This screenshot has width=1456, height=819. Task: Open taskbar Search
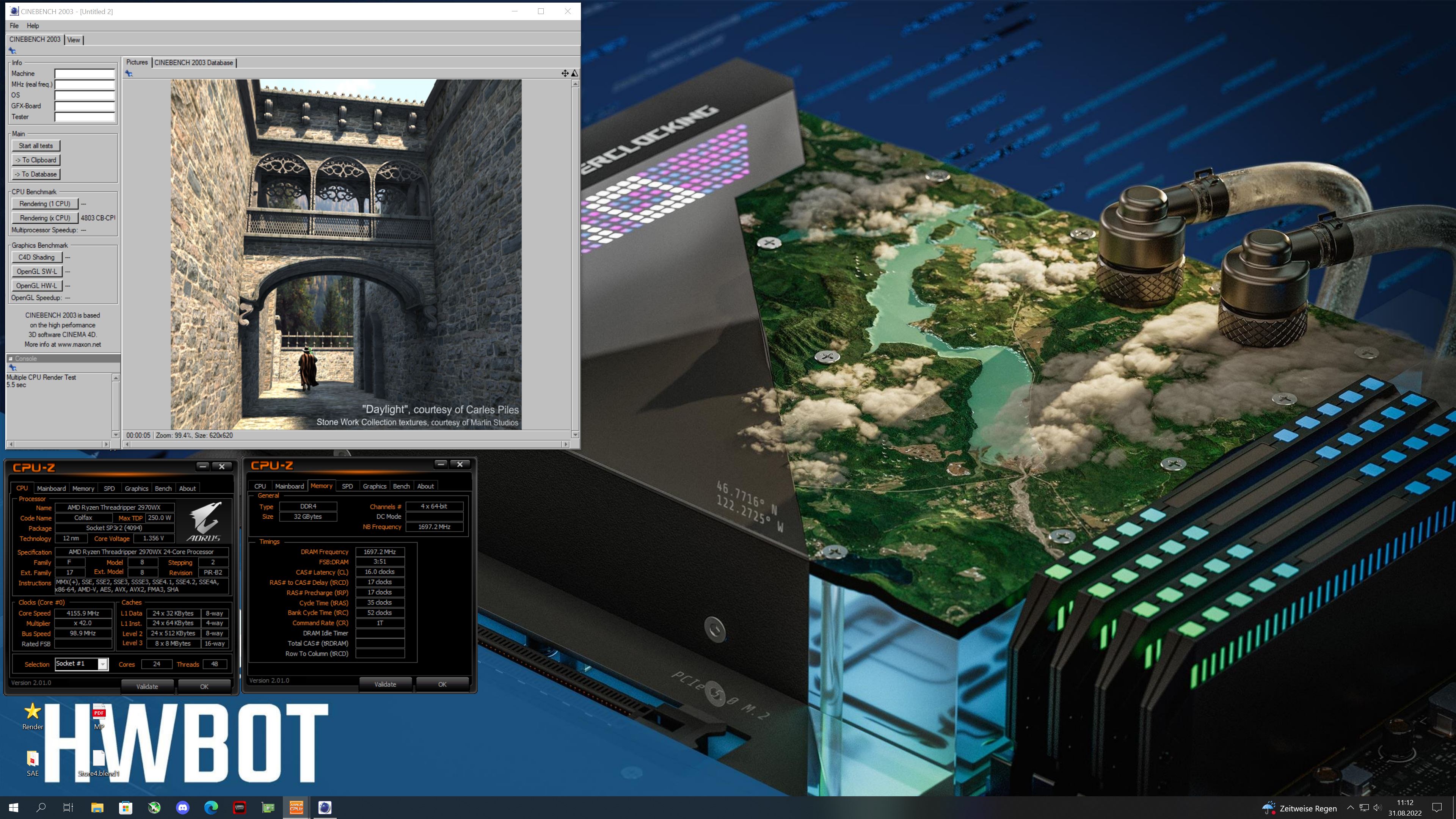point(41,808)
